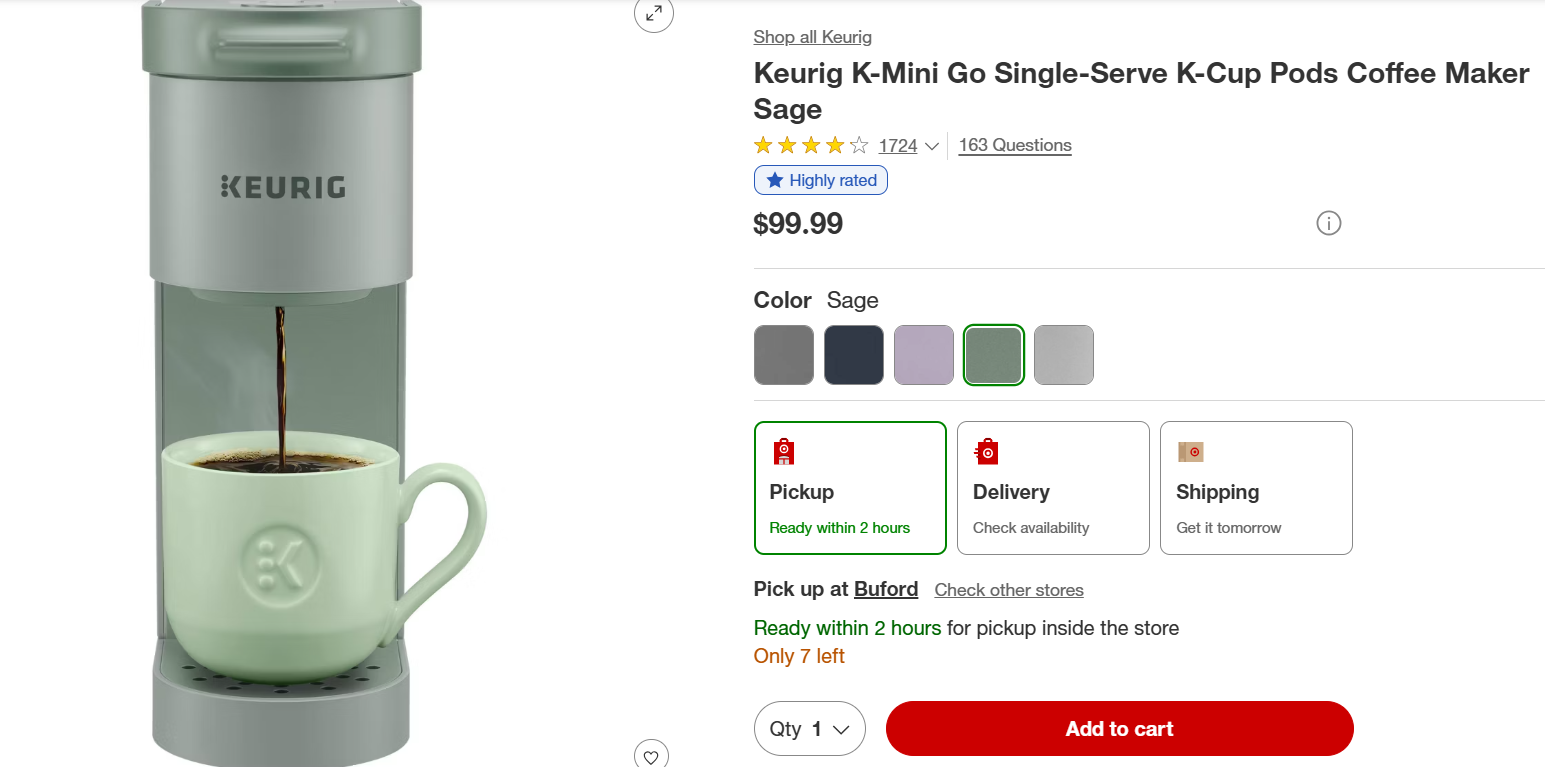Image resolution: width=1545 pixels, height=767 pixels.
Task: Click the heart favorite icon
Action: (651, 756)
